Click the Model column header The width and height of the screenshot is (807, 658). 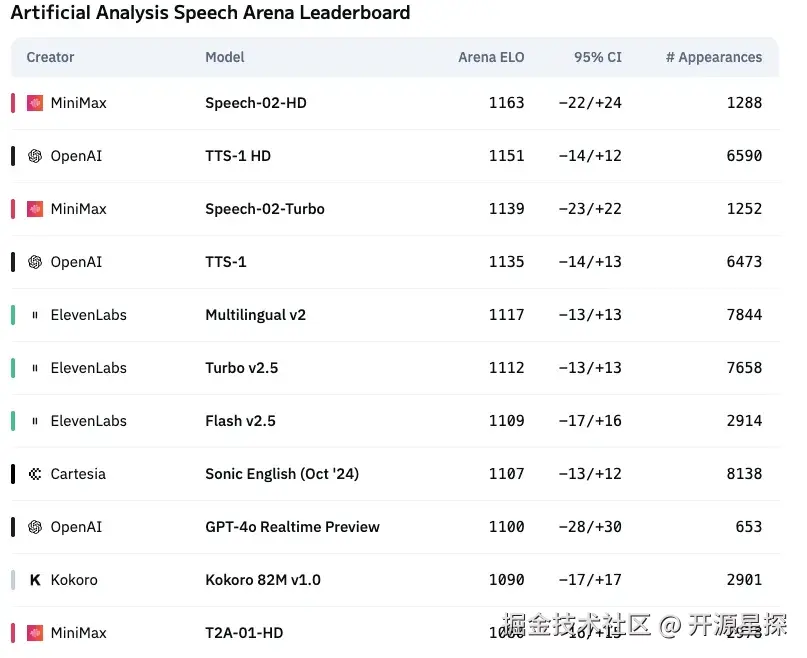(x=225, y=57)
